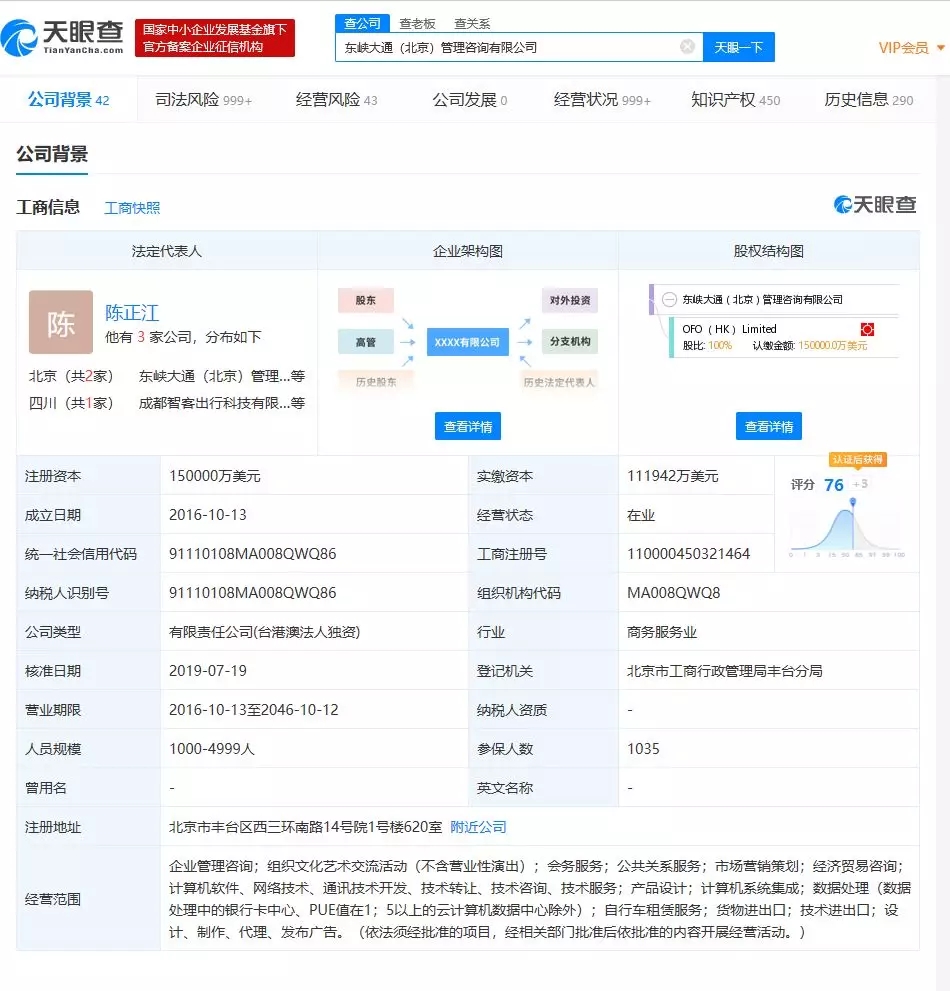Click the 经营状态 value 在业
This screenshot has width=950, height=991.
pos(641,515)
